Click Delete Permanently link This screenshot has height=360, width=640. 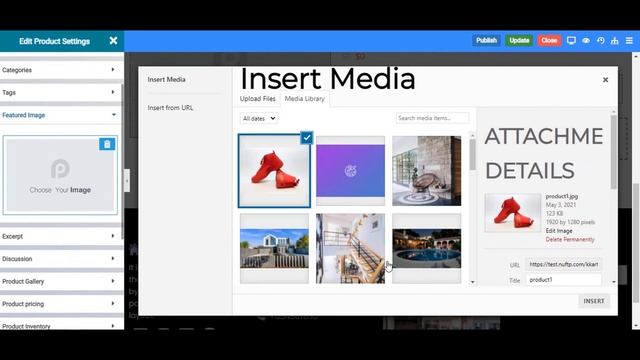pyautogui.click(x=570, y=239)
